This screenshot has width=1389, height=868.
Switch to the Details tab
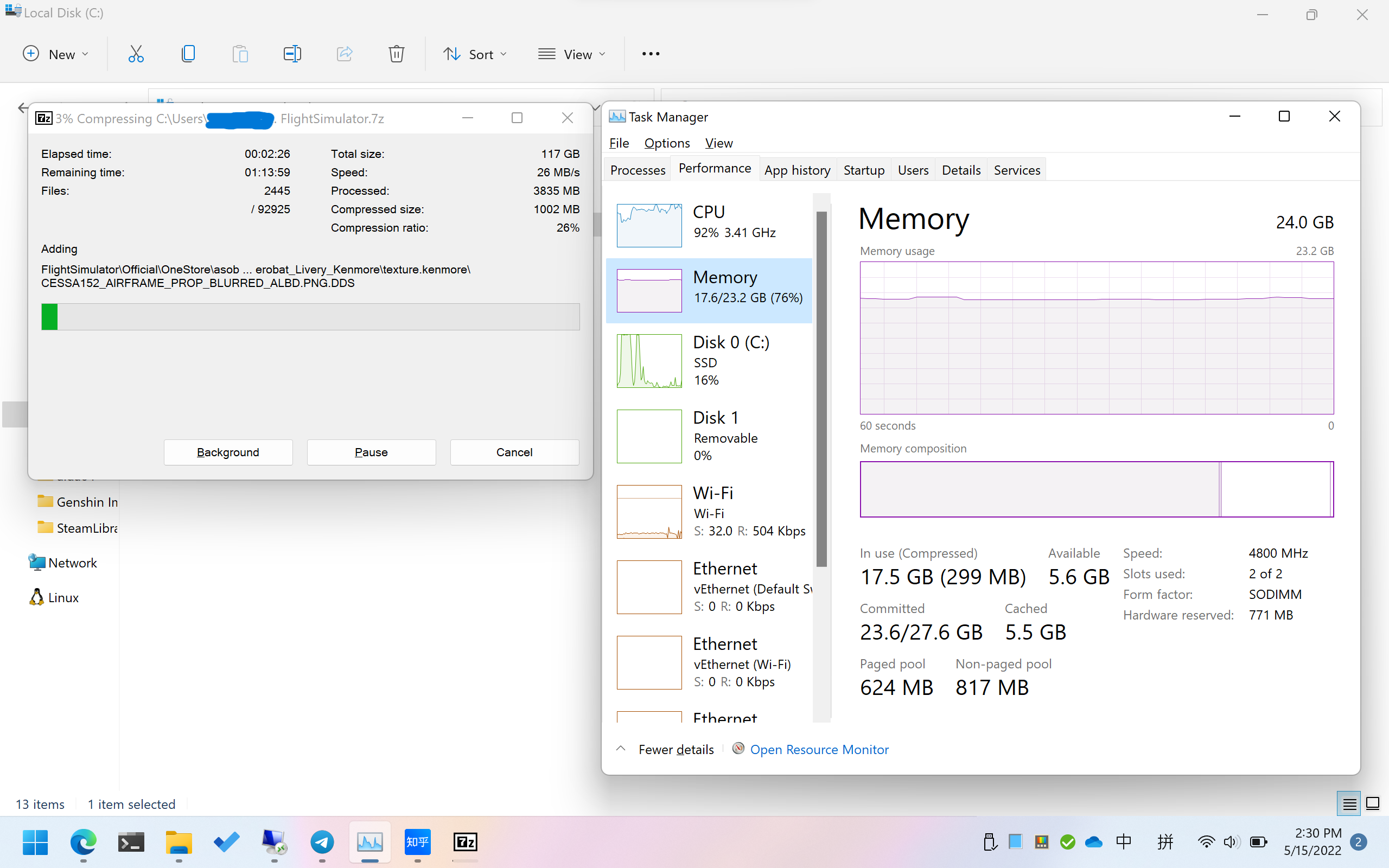coord(961,170)
